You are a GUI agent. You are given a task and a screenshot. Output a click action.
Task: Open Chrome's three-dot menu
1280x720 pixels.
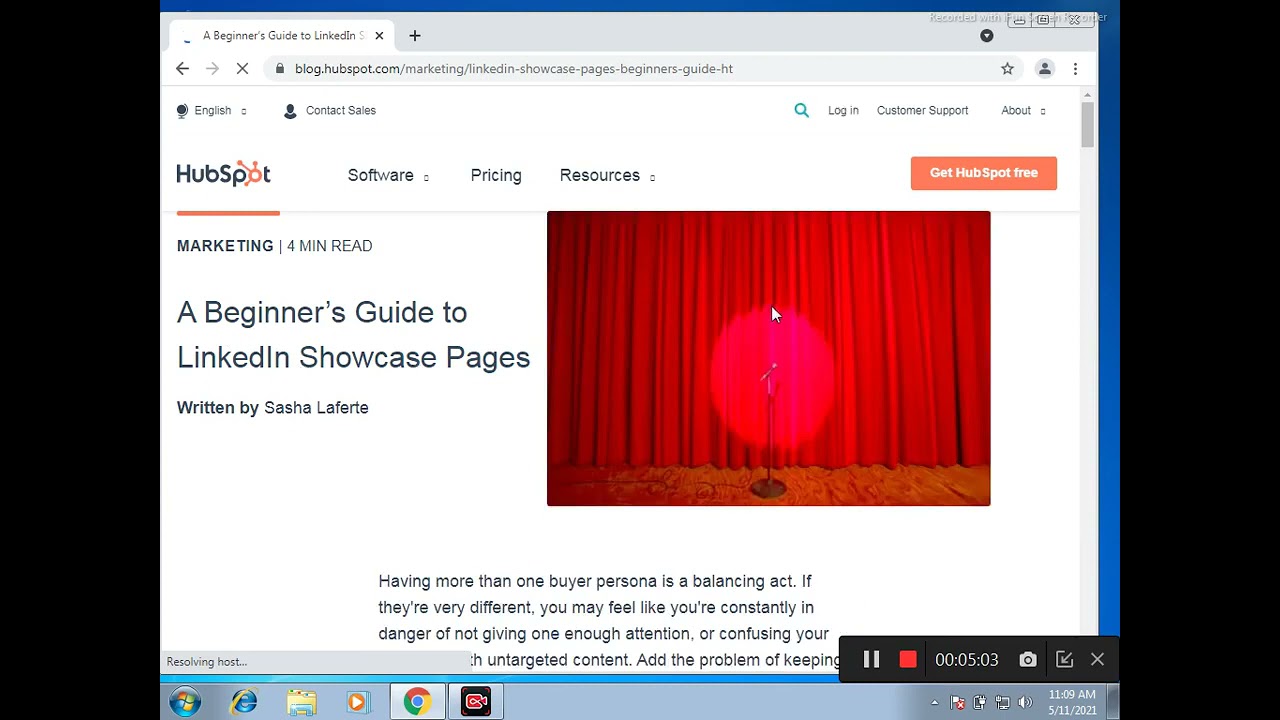click(1075, 69)
